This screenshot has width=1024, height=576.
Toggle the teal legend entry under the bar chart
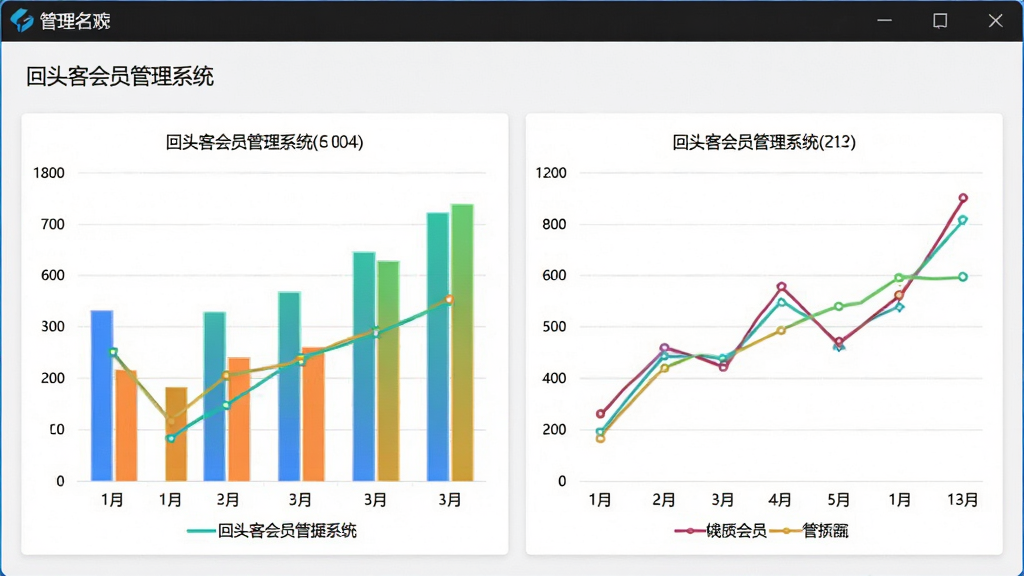coord(272,530)
